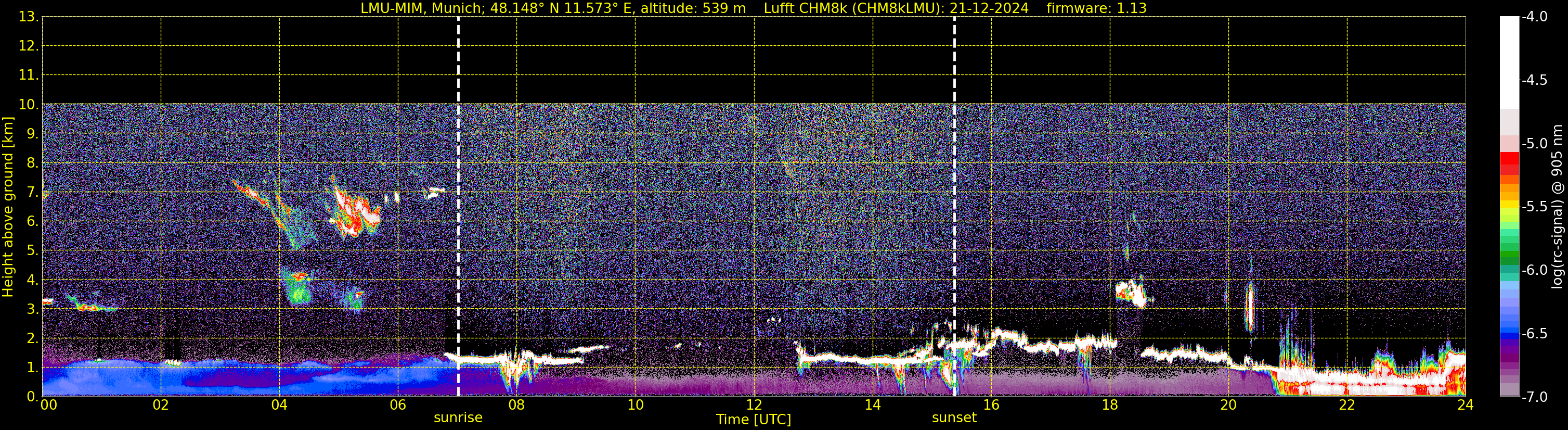The image size is (1568, 430).
Task: Click the colorbar tick label -6.5
Action: pos(1535,334)
